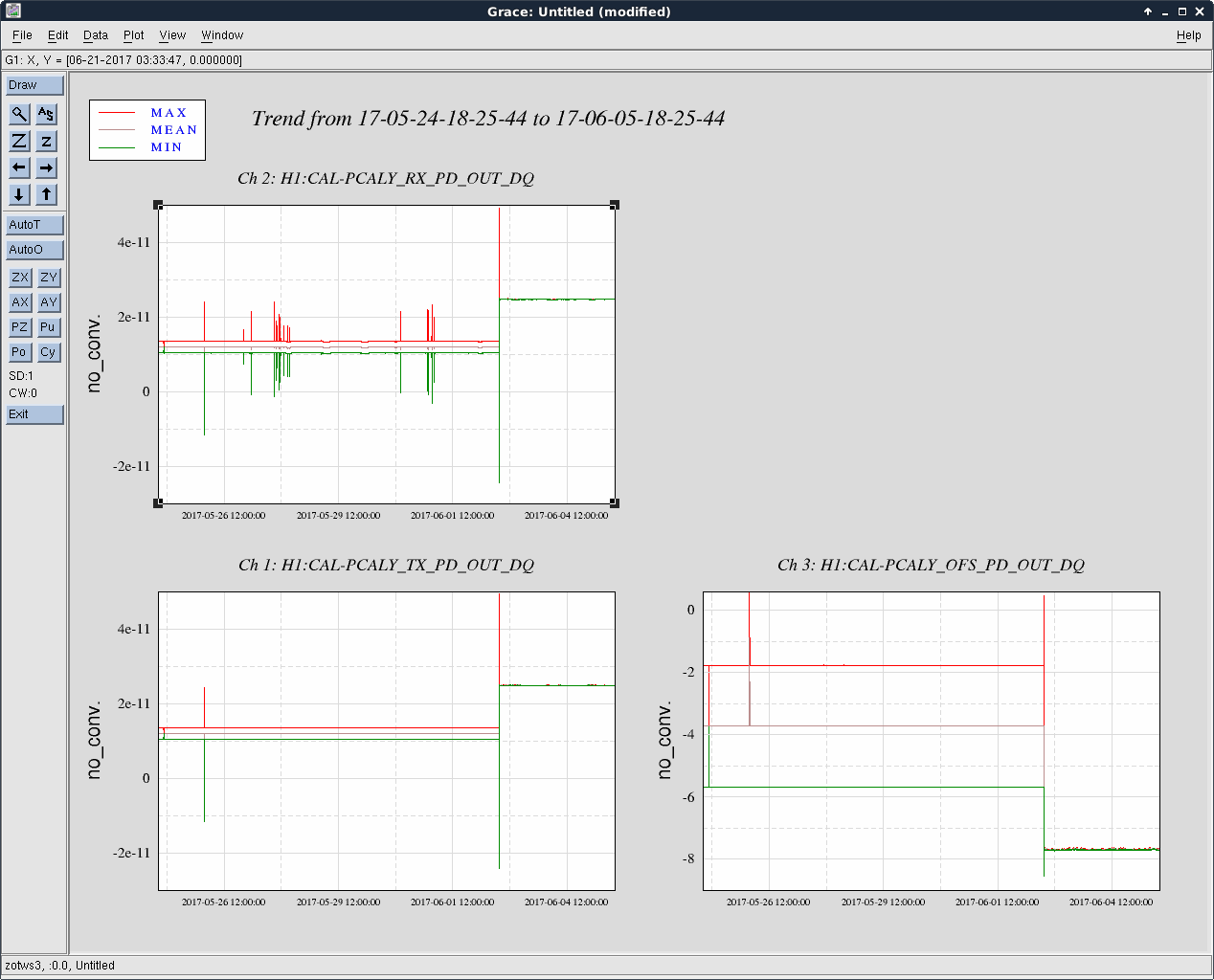Screen dimensions: 1214x980
Task: Click the top-left selection handle of Ch 2 graph
Action: click(x=159, y=206)
